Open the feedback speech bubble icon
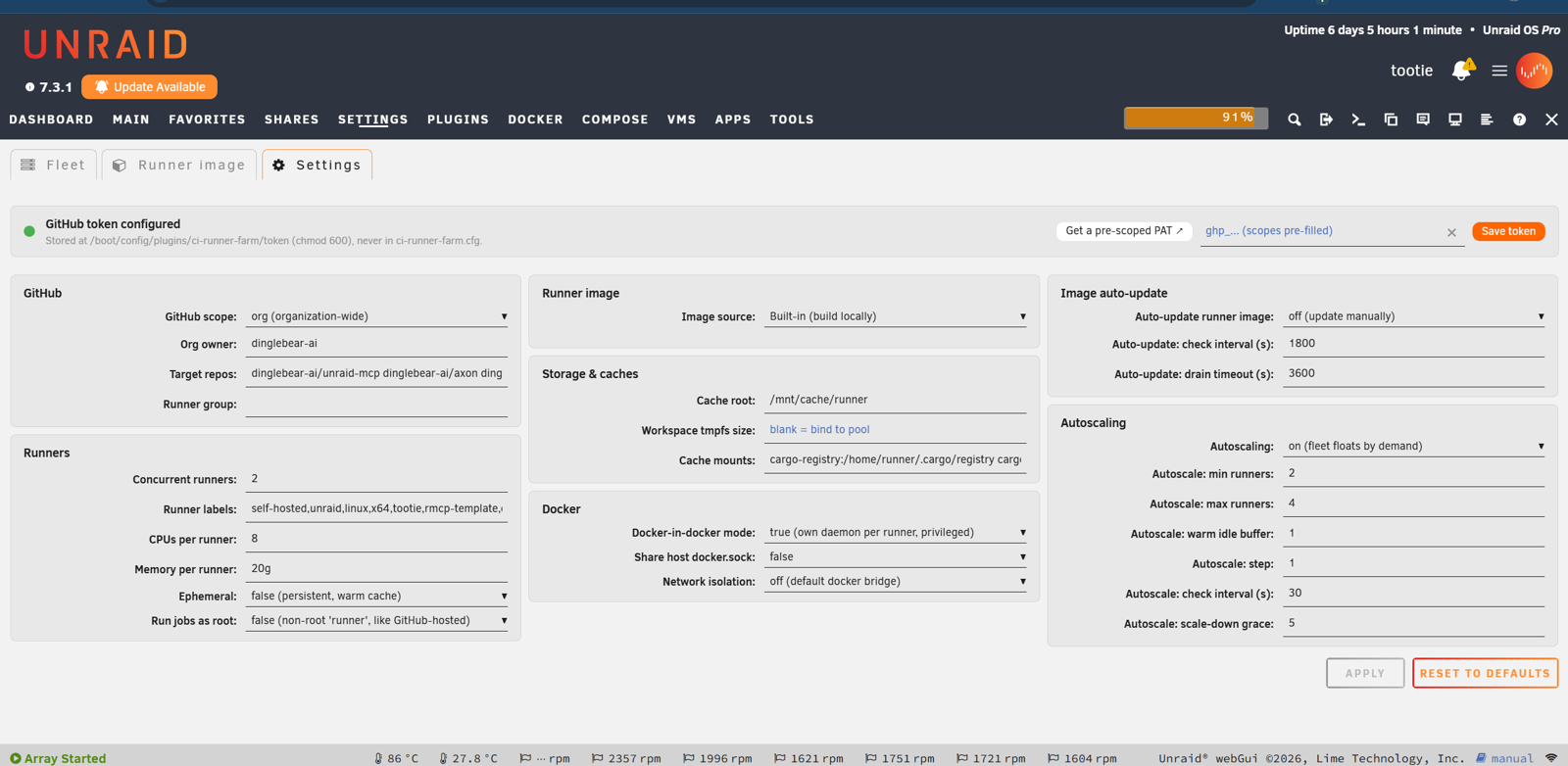 [x=1423, y=120]
